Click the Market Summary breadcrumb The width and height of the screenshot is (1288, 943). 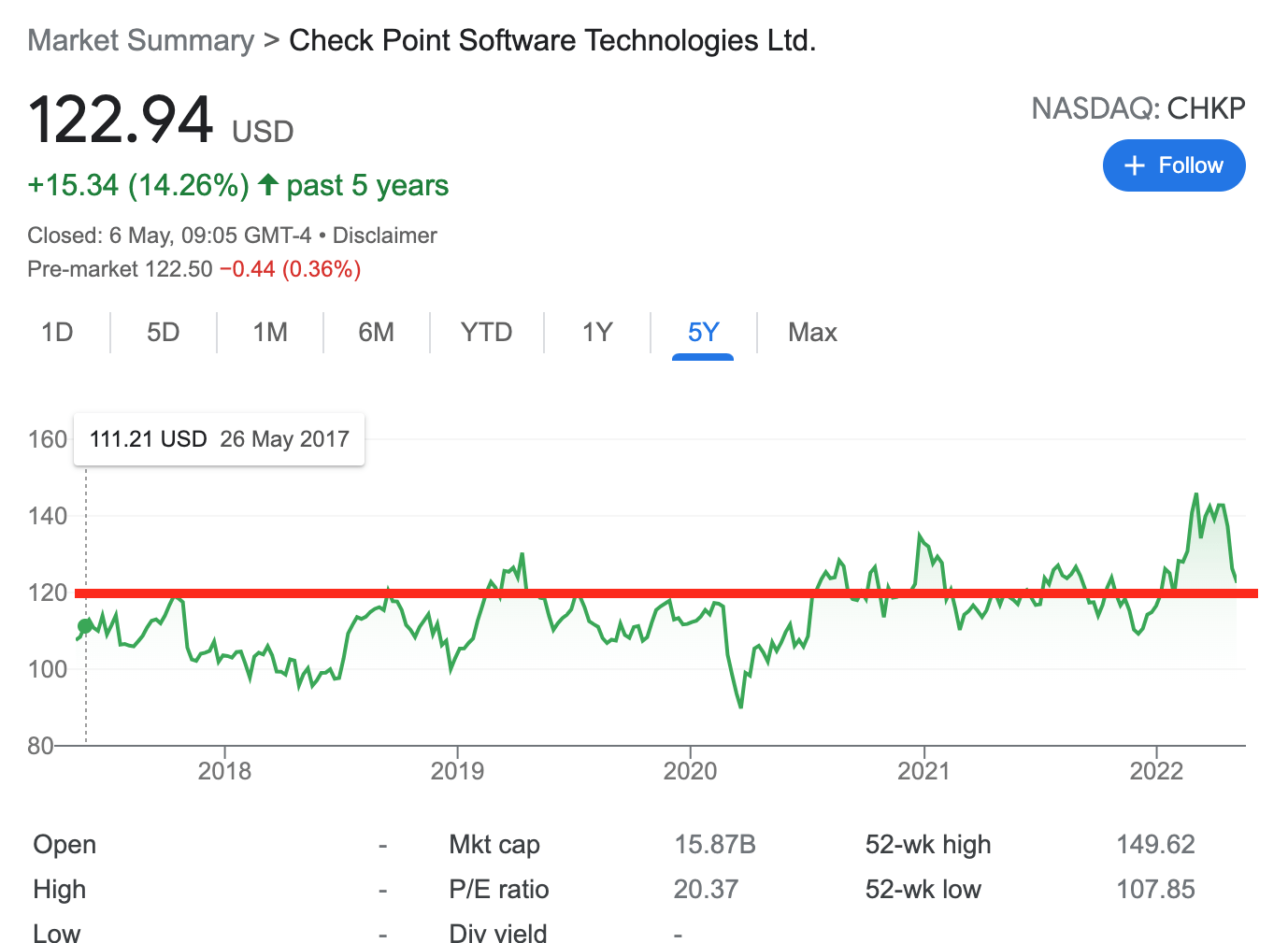(x=140, y=41)
